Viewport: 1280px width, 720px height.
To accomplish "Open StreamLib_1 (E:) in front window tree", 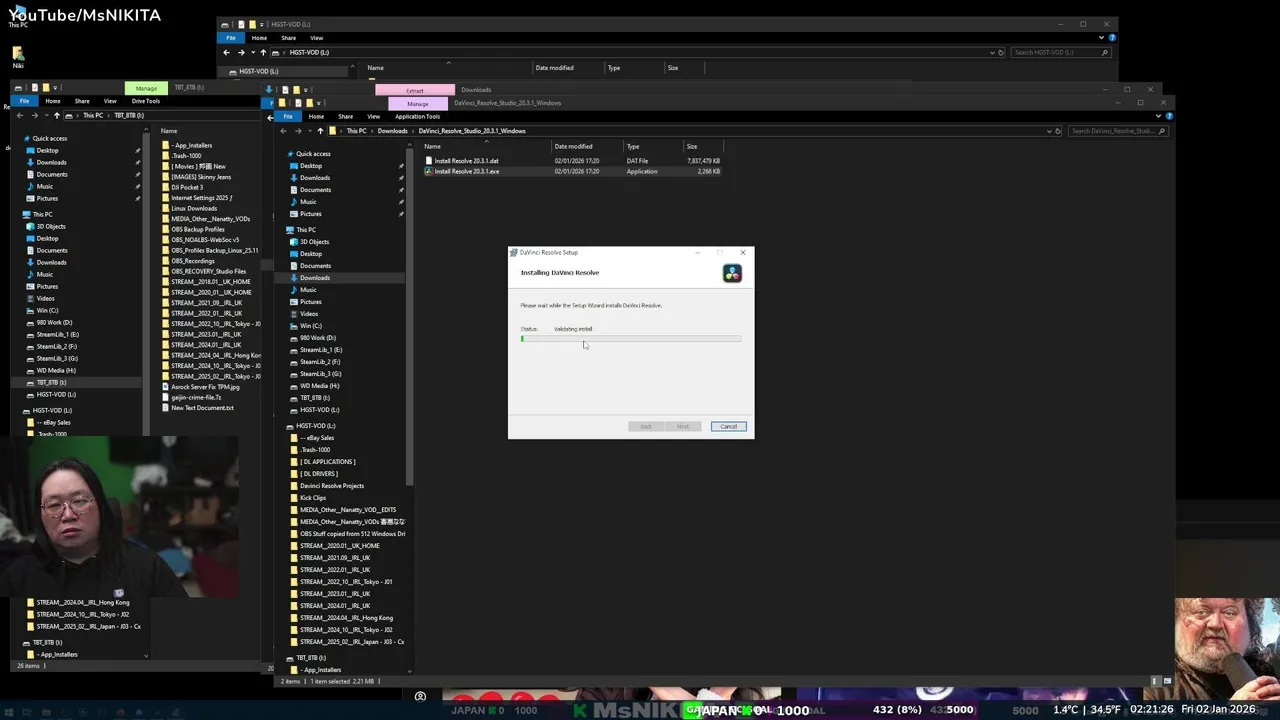I will coord(321,350).
